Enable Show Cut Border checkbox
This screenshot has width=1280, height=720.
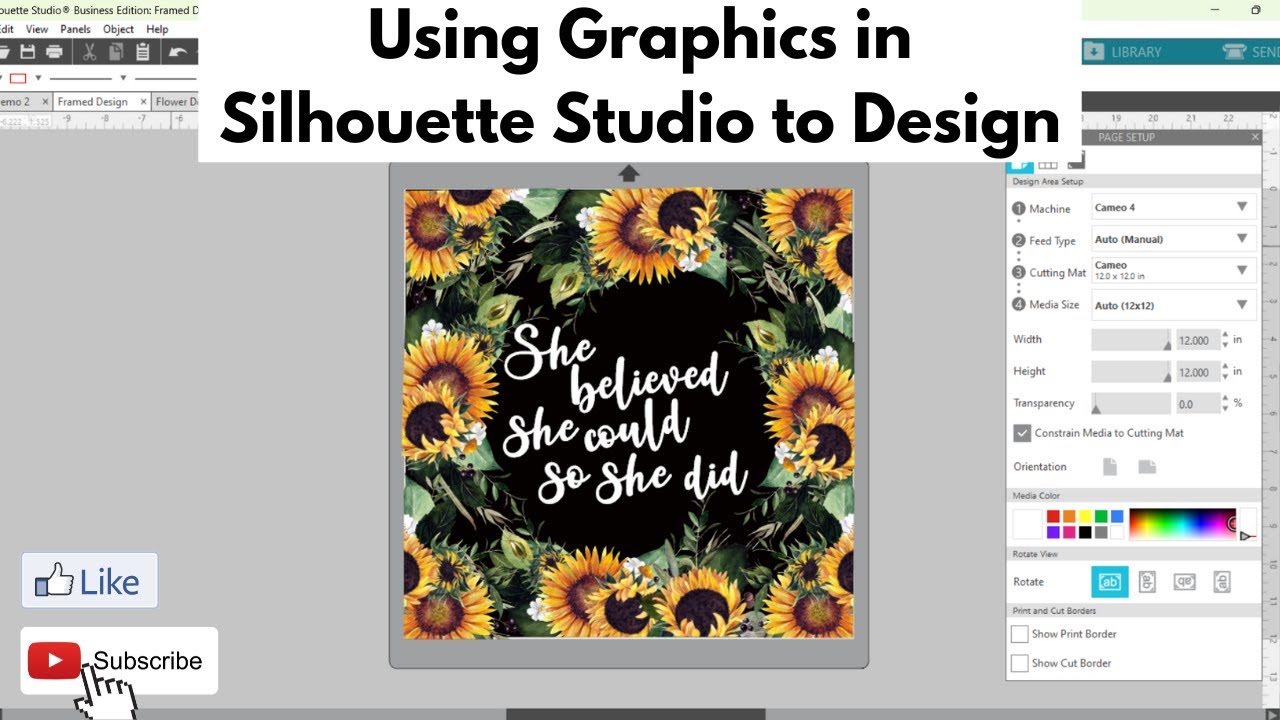tap(1020, 663)
